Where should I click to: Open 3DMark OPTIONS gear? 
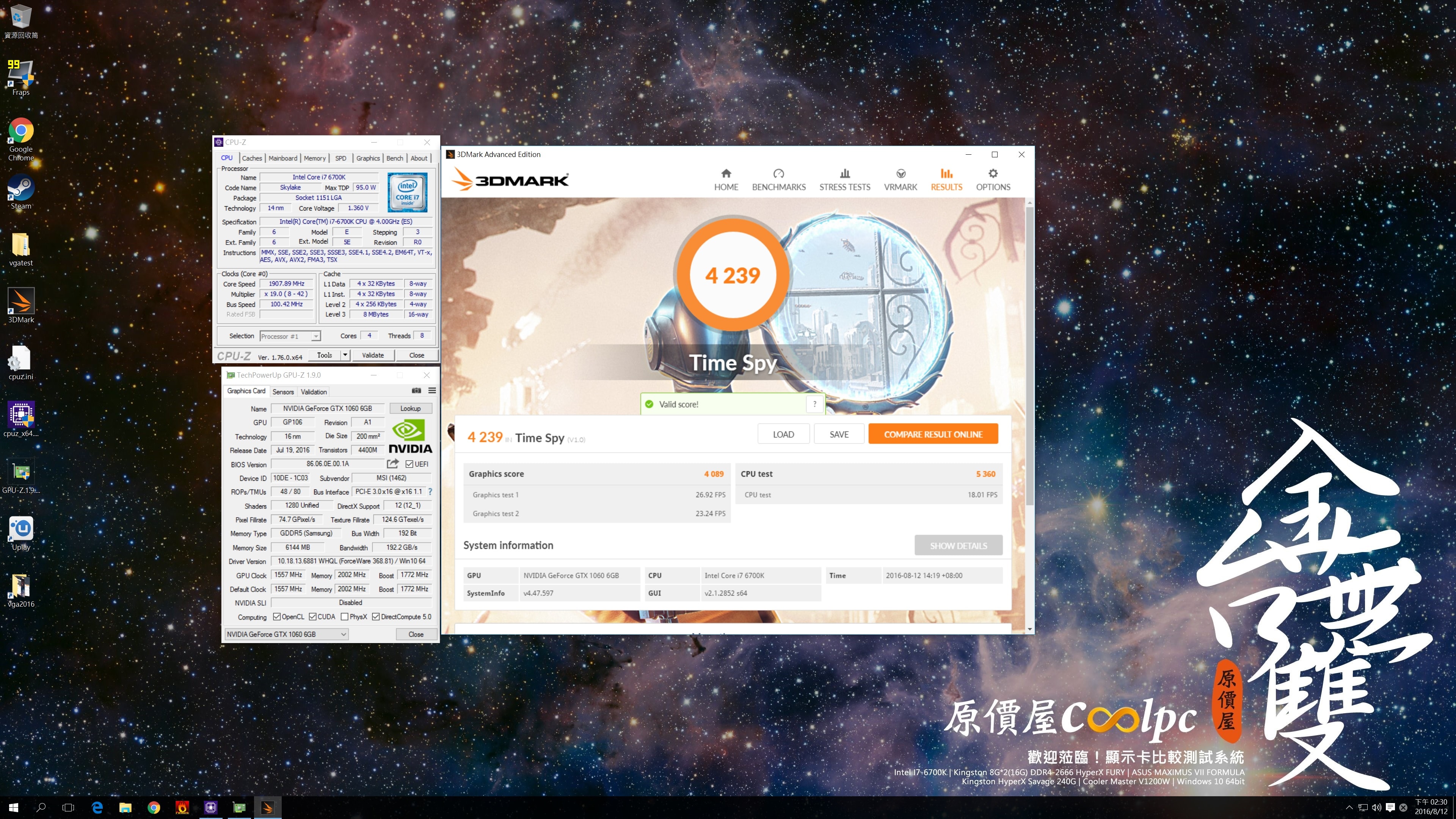click(993, 180)
